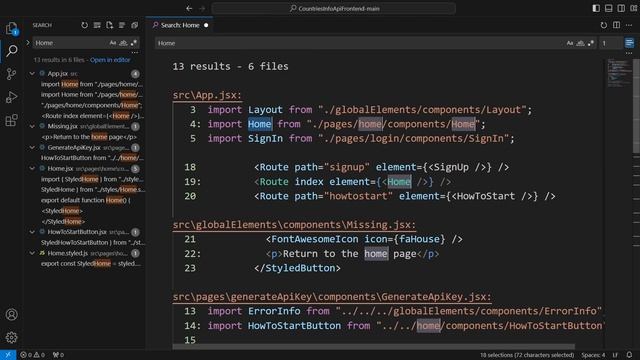The image size is (640, 360).
Task: Select the 'Search: Home' editor tab
Action: pyautogui.click(x=180, y=25)
